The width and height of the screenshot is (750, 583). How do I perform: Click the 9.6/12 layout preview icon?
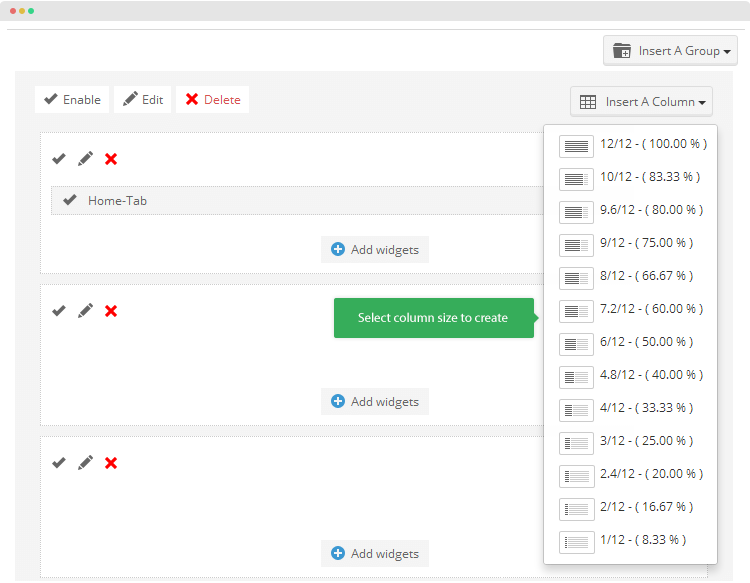[576, 212]
